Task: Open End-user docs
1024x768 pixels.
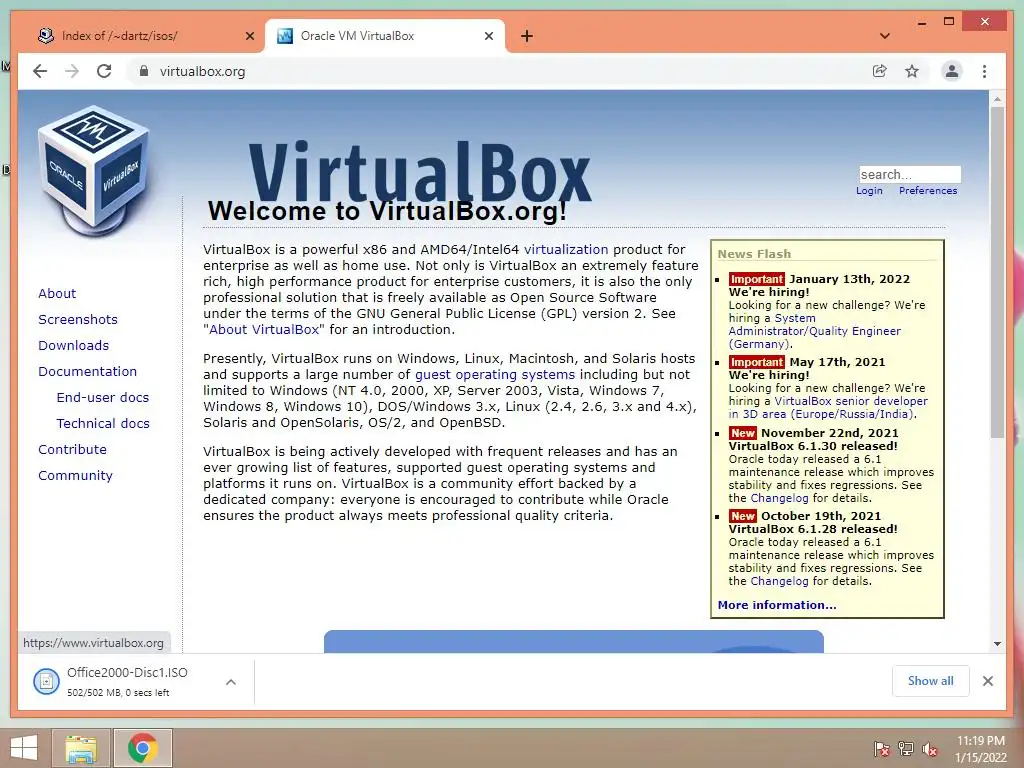Action: (103, 398)
